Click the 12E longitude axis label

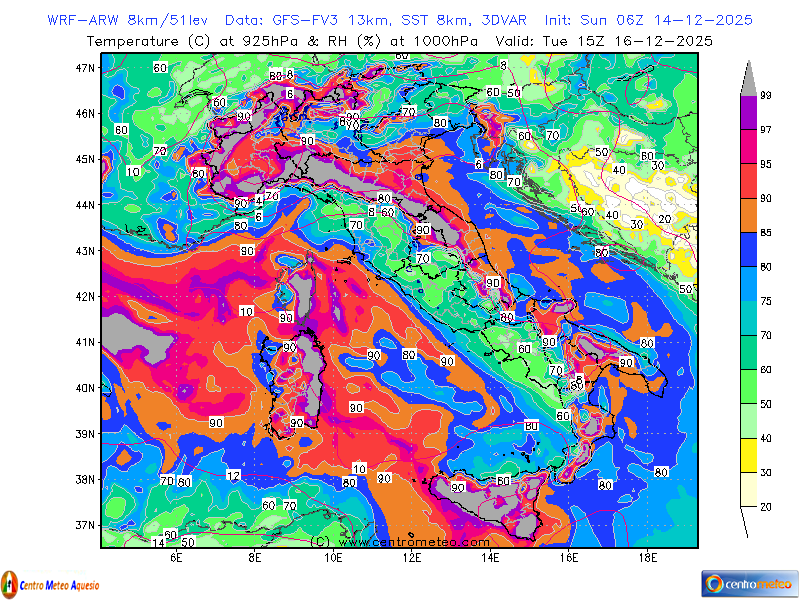tap(411, 558)
